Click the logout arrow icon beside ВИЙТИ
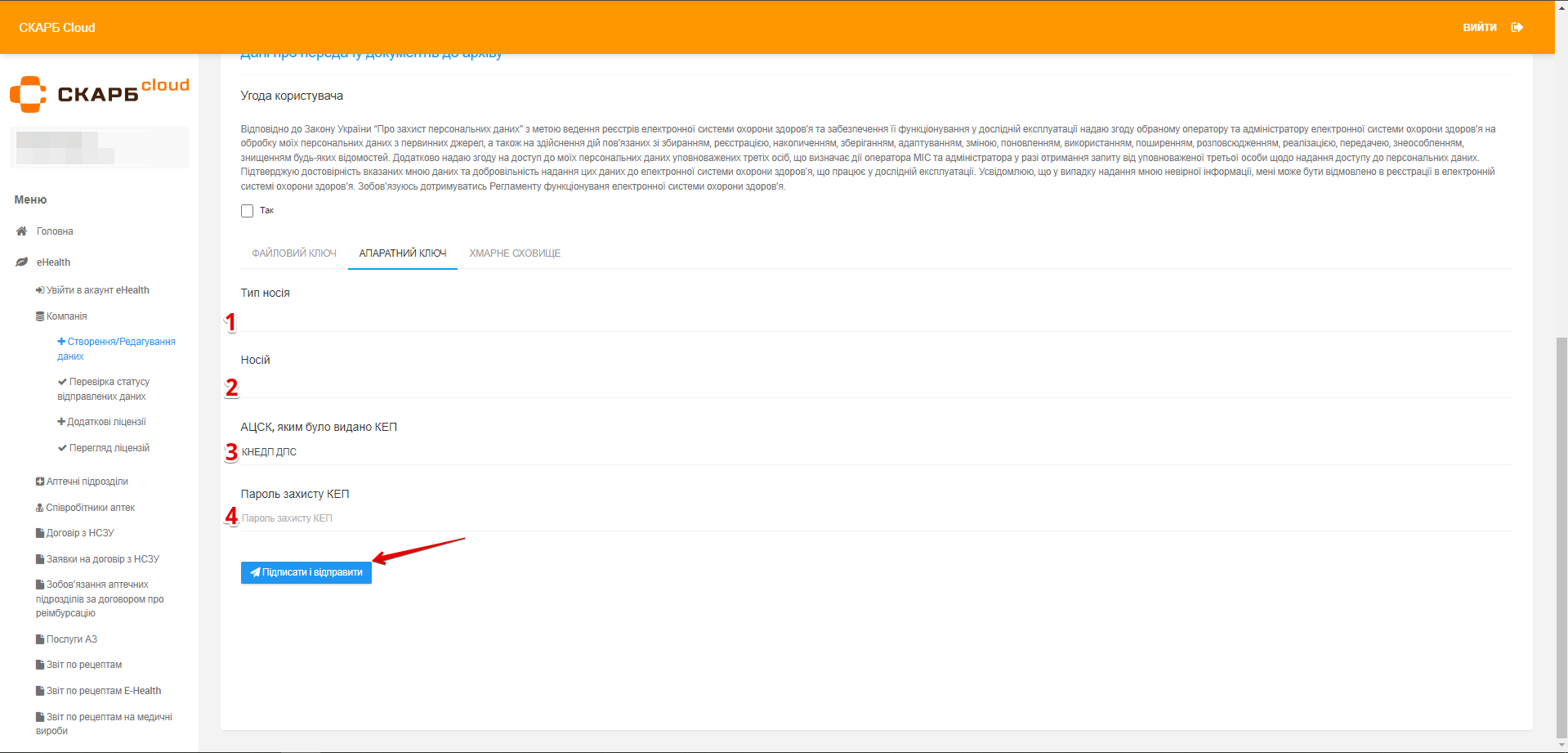This screenshot has width=1568, height=753. [x=1517, y=27]
